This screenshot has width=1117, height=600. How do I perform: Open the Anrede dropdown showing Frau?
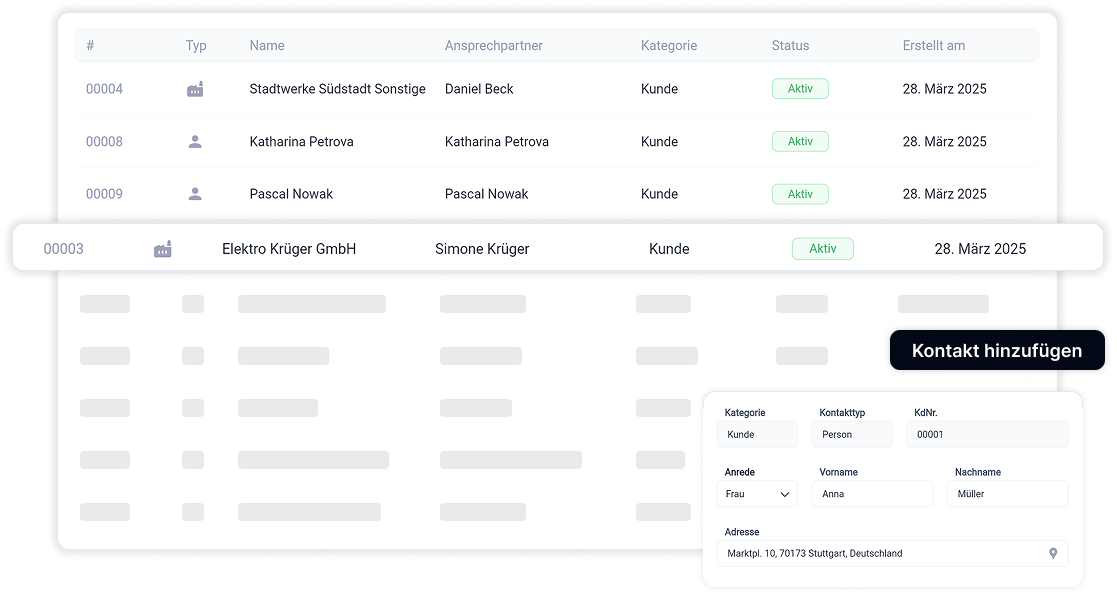coord(757,494)
